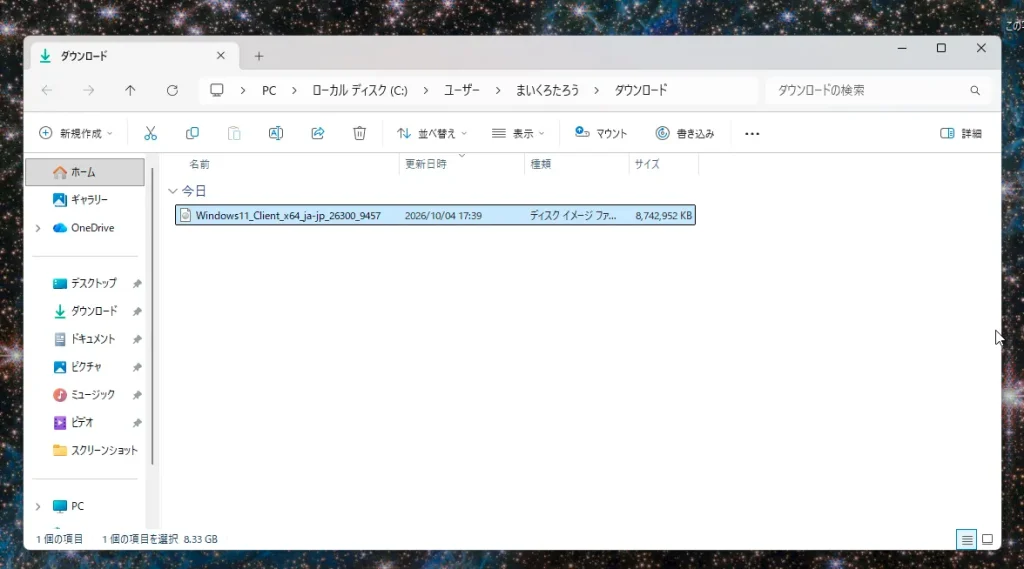Screen dimensions: 1024x569
Task: Switch to large thumbnails view icon
Action: click(987, 539)
